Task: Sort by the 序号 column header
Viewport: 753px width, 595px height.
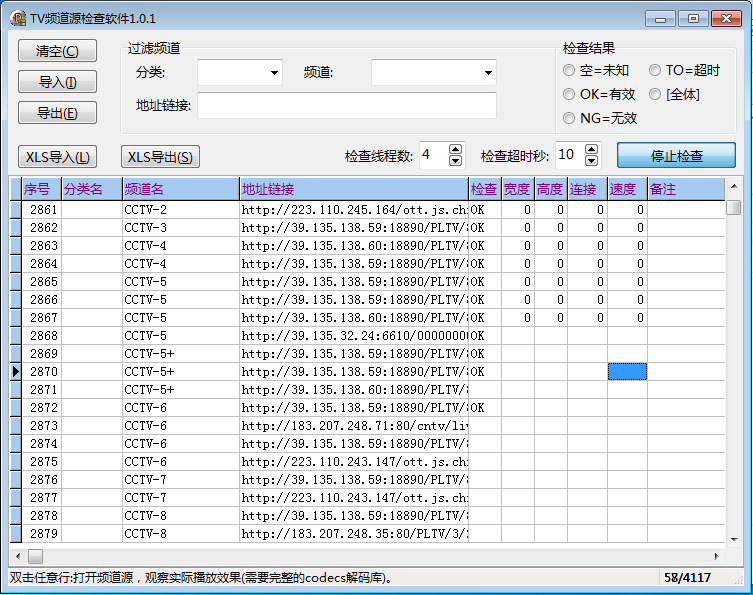Action: 42,189
